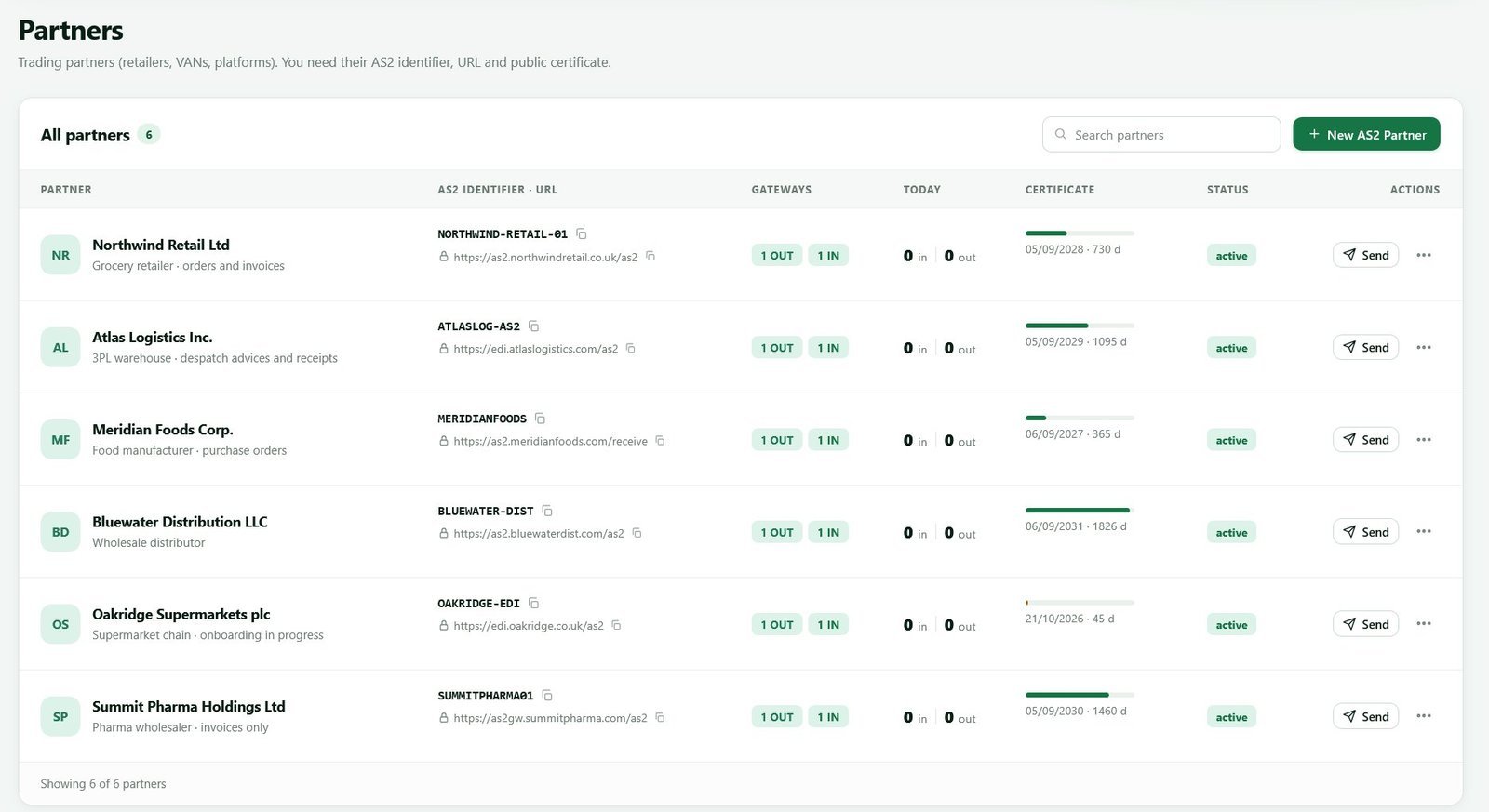Click Bluewater Distribution certificate validity bar
The image size is (1489, 812).
coord(1080,511)
